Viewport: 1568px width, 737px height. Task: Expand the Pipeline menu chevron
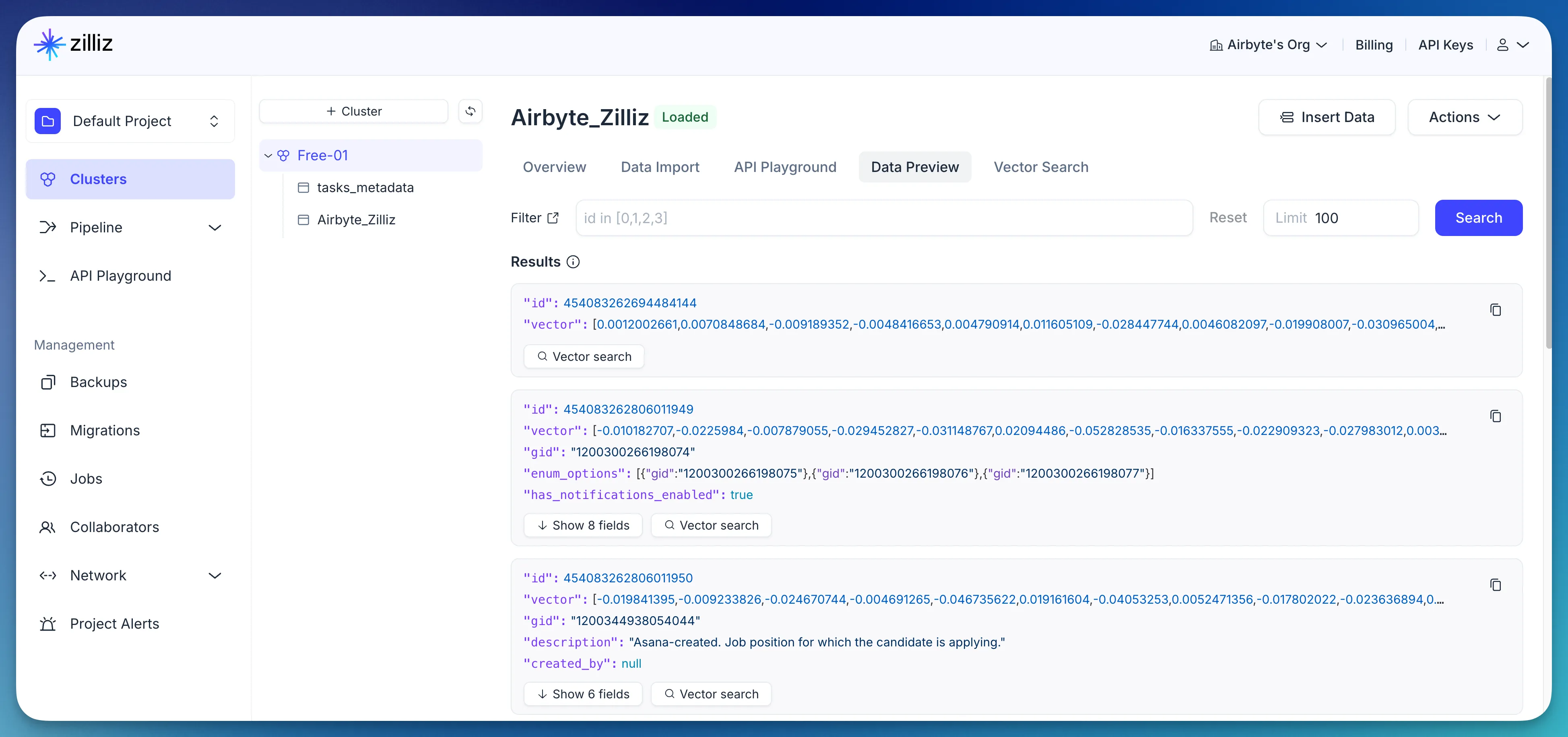215,228
